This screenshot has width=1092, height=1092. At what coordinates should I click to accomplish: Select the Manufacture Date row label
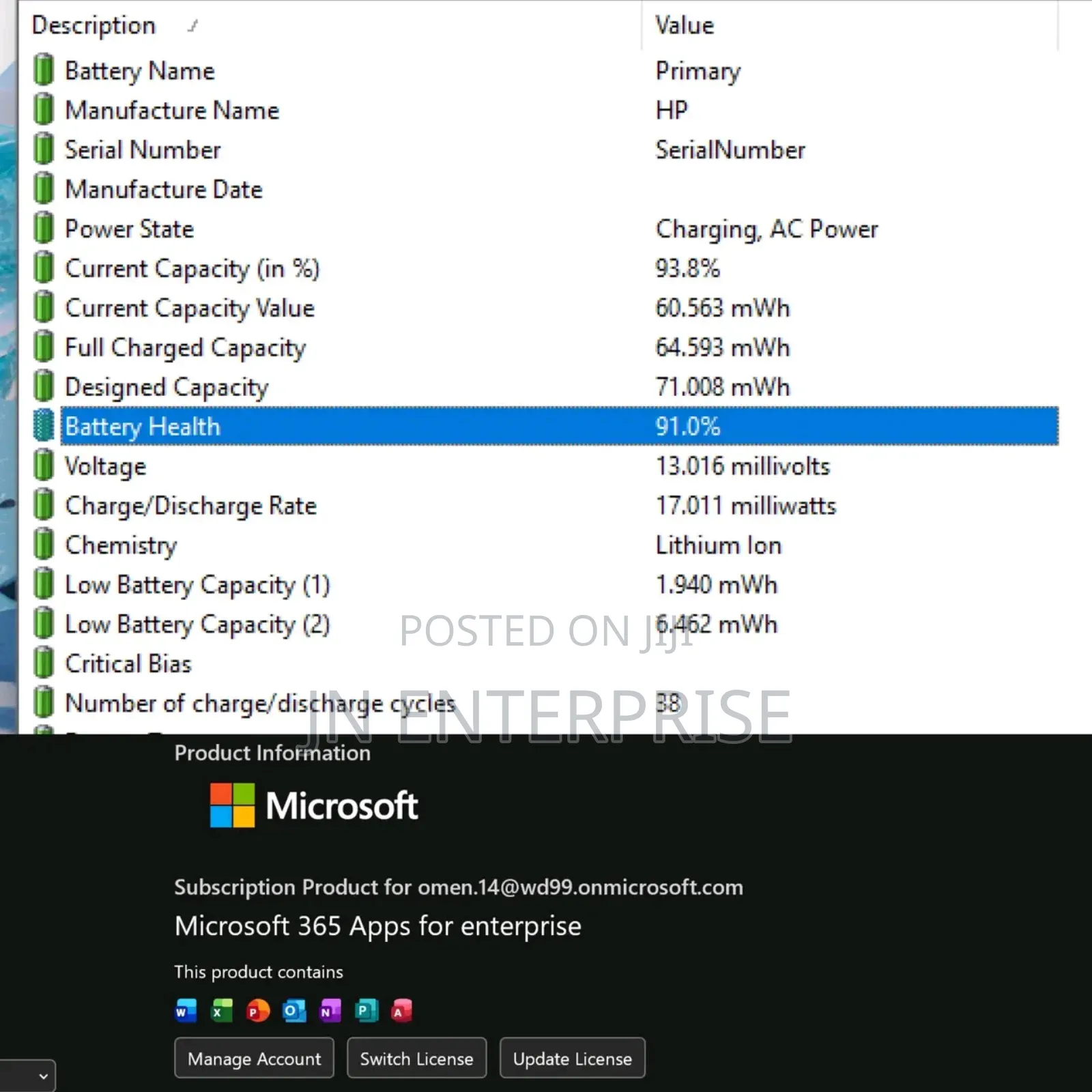pyautogui.click(x=164, y=189)
